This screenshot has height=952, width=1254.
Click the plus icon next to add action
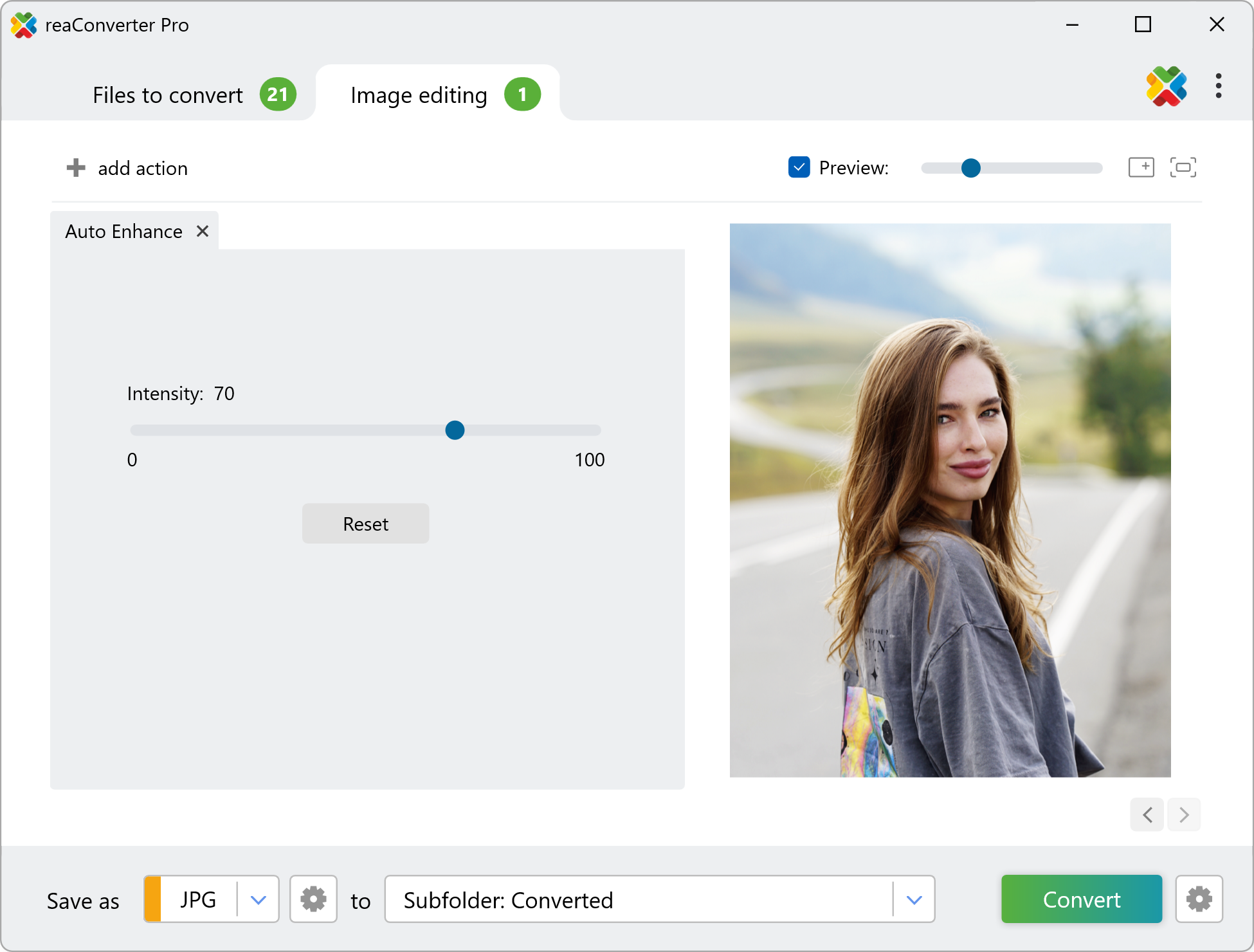76,168
